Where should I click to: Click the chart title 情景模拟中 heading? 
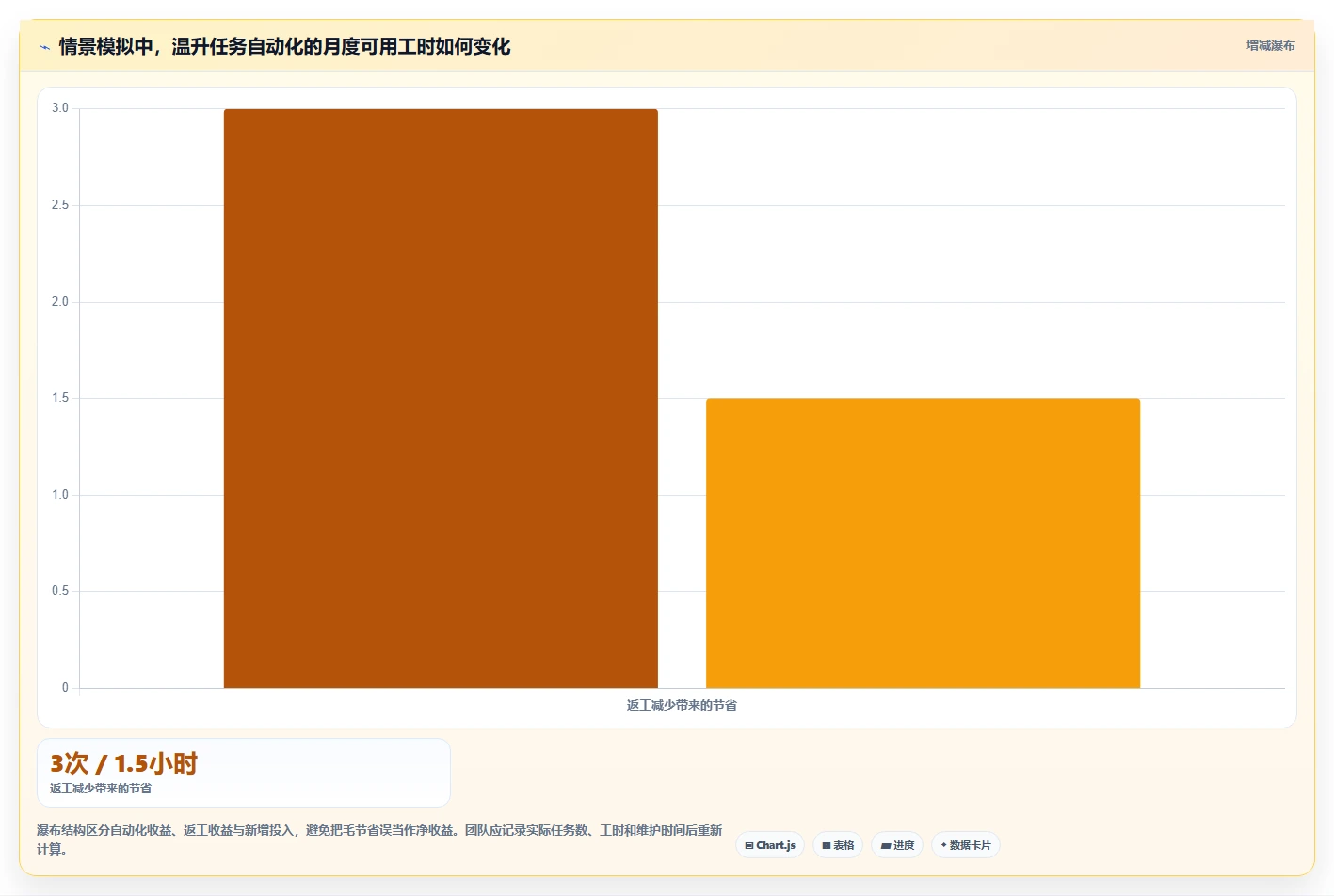[x=284, y=46]
